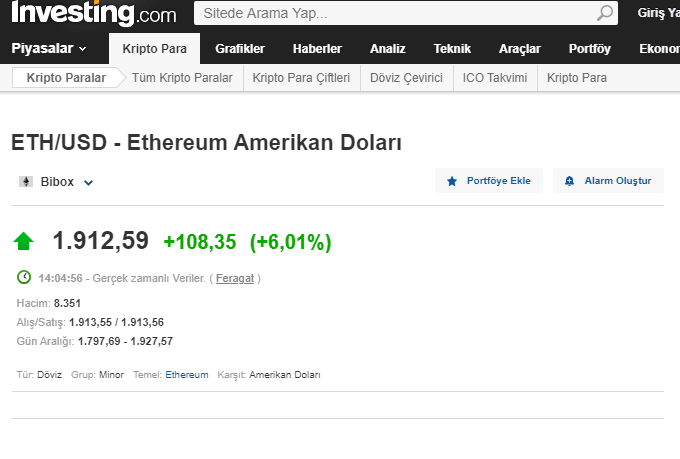The width and height of the screenshot is (680, 459).
Task: Click the Alarm Oluştur button
Action: [x=608, y=181]
